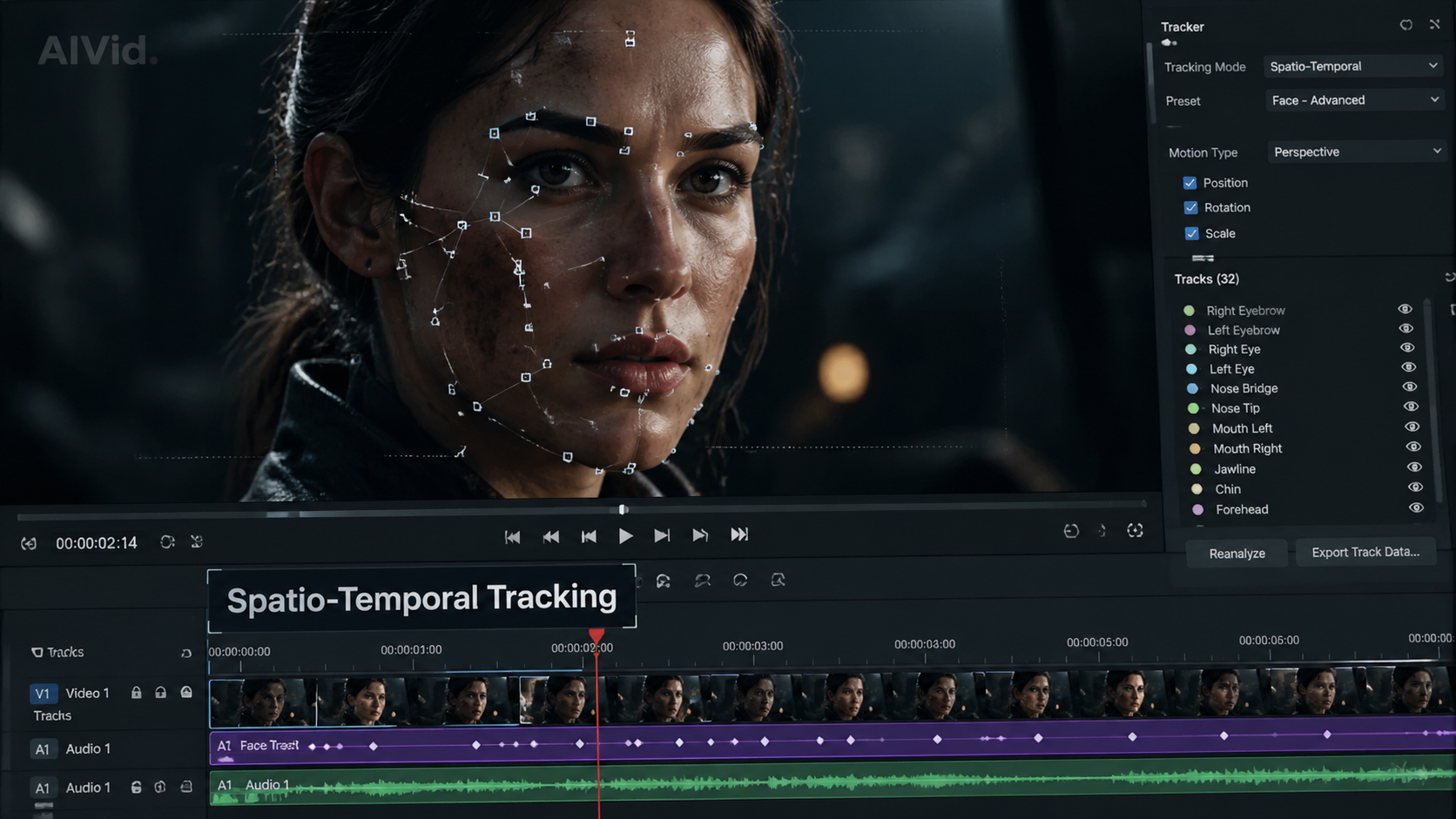Click the loop icon next to the timecode
Screen dimensions: 1456x819
167,541
